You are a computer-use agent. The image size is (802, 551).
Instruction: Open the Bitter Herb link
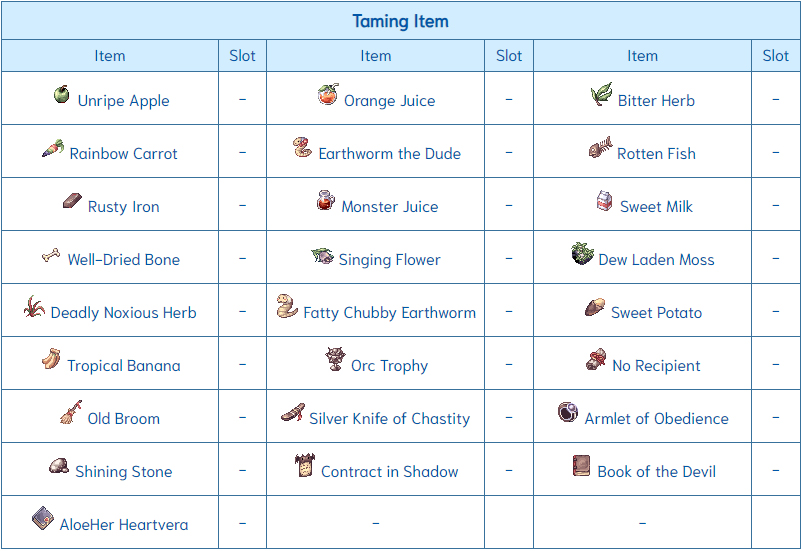pyautogui.click(x=656, y=101)
